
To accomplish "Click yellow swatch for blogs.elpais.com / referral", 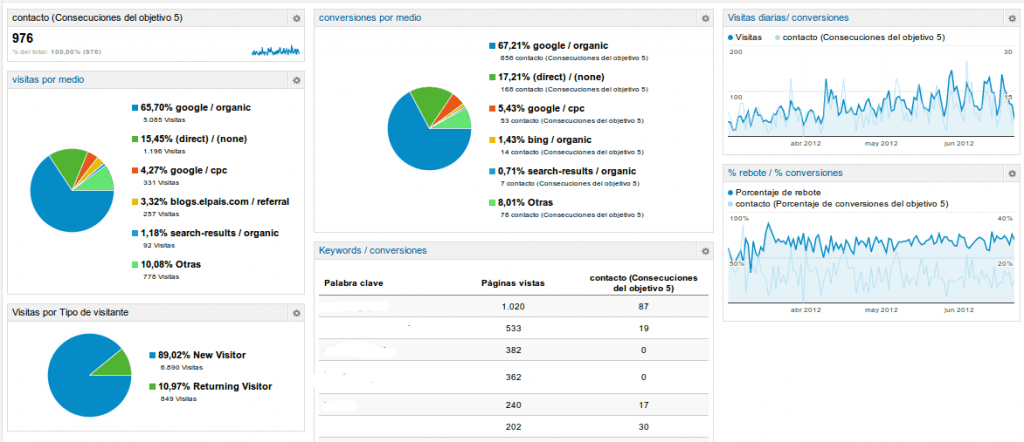I will pyautogui.click(x=135, y=202).
